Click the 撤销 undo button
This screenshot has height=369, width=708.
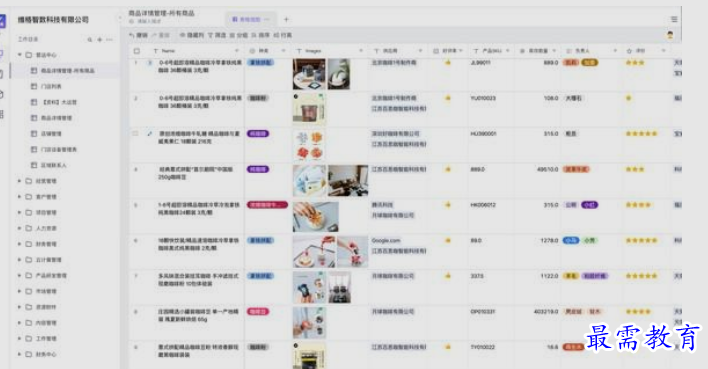click(138, 35)
